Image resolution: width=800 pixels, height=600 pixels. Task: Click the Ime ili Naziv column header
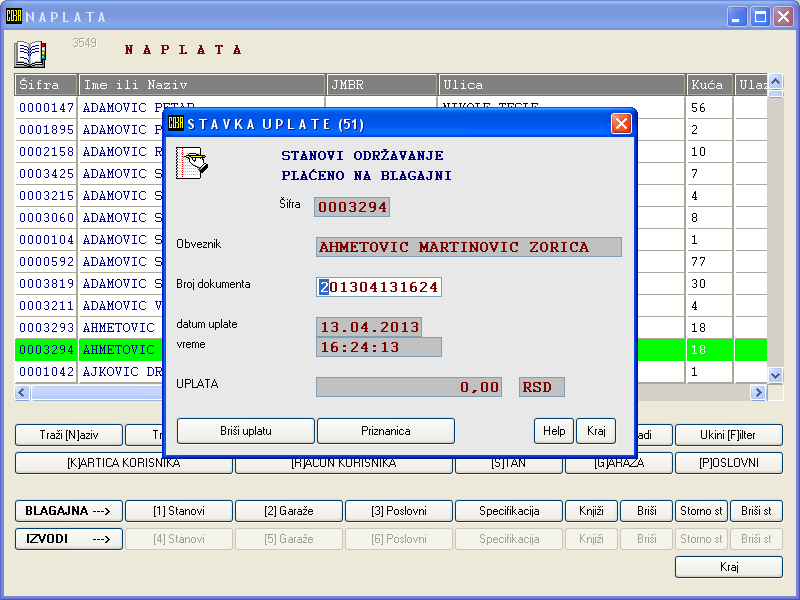[x=202, y=85]
